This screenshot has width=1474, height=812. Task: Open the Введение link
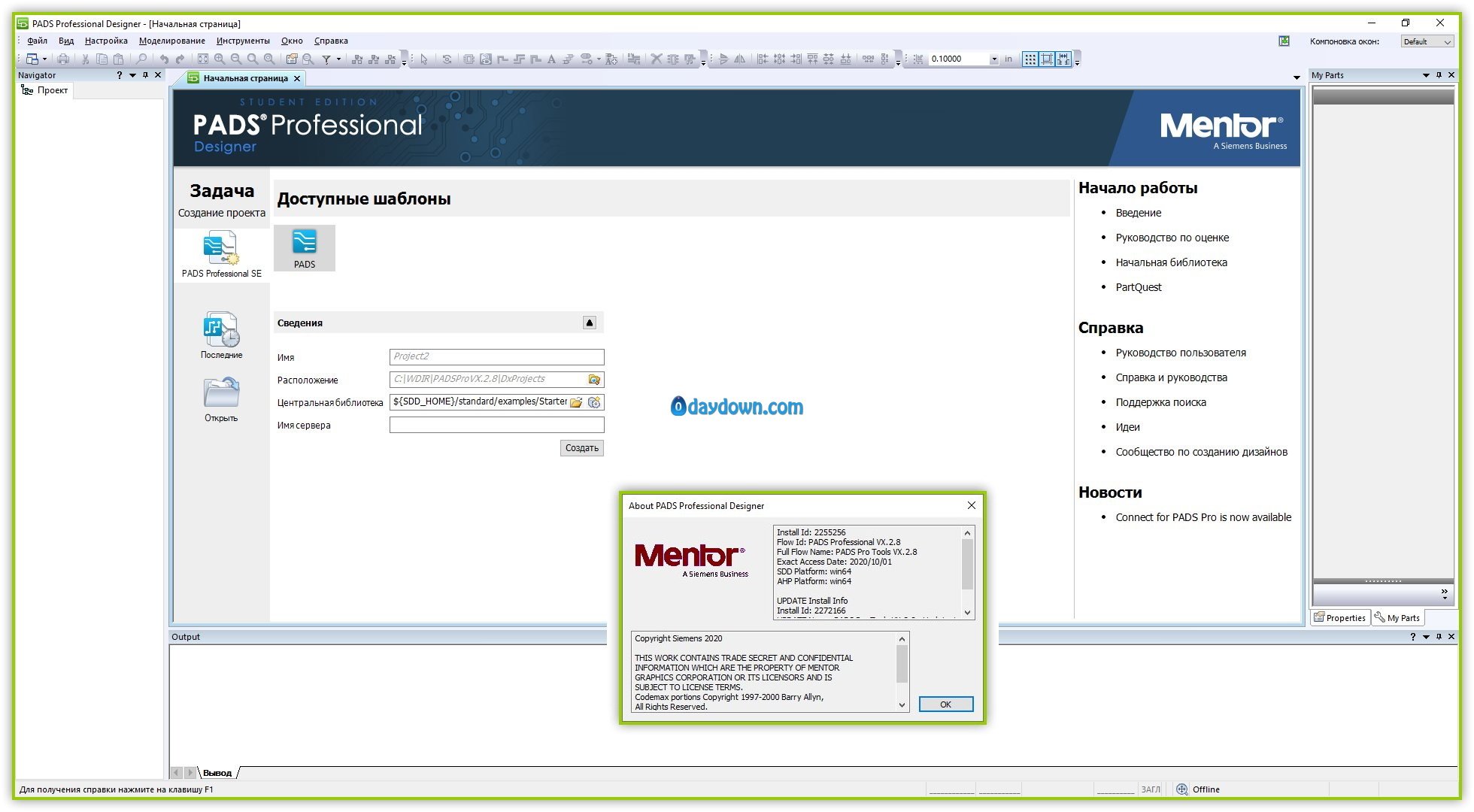click(1139, 213)
